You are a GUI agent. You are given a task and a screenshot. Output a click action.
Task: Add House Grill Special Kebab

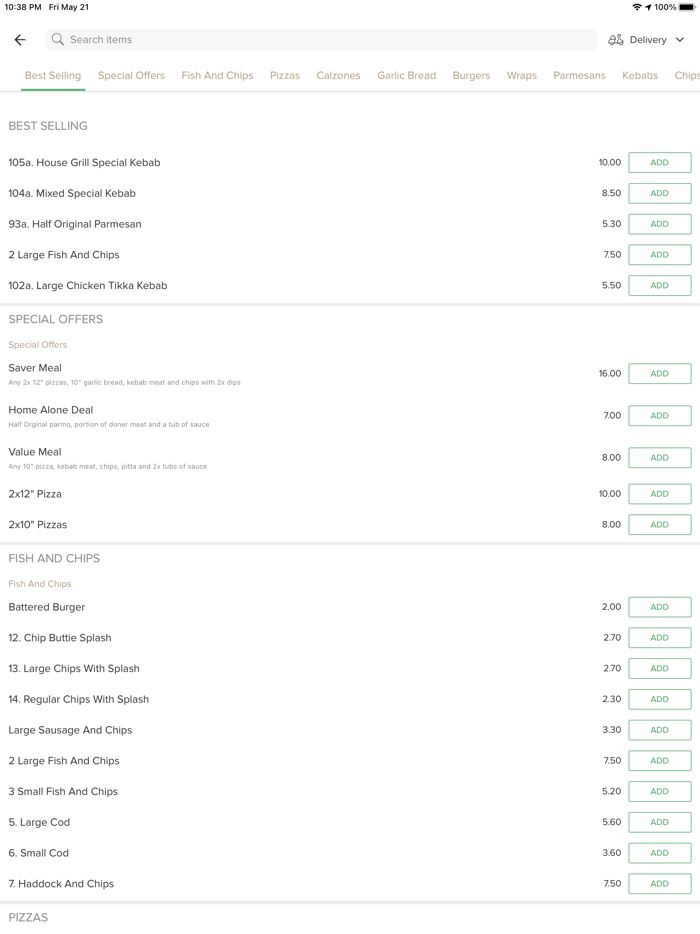point(659,163)
